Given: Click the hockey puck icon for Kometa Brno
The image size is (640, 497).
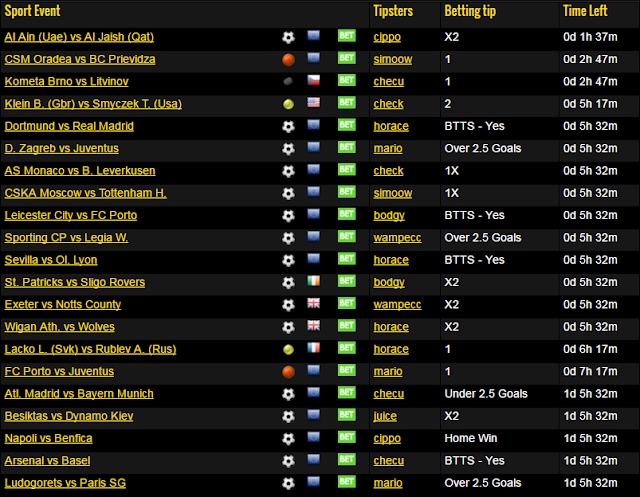Looking at the screenshot, I should coord(288,82).
